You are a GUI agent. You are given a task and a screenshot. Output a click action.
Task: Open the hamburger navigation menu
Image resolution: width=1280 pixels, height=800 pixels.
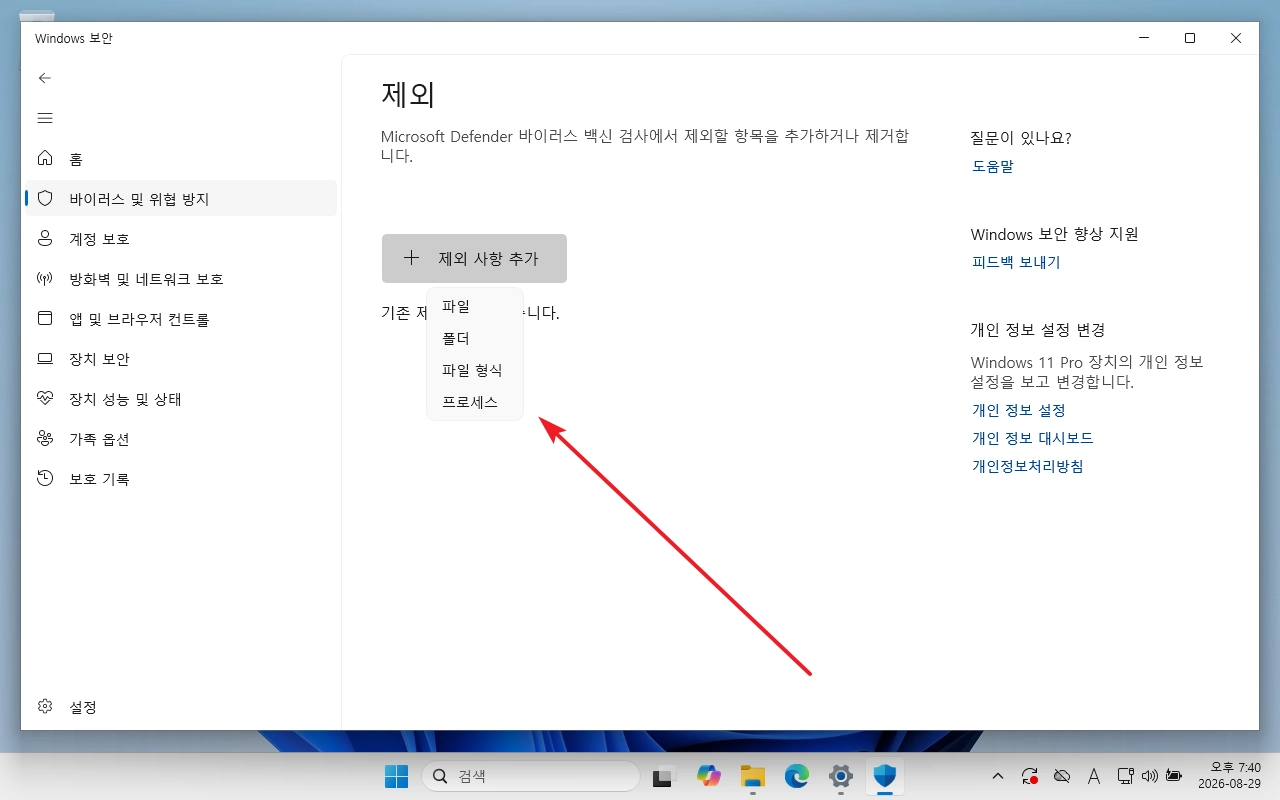44,118
